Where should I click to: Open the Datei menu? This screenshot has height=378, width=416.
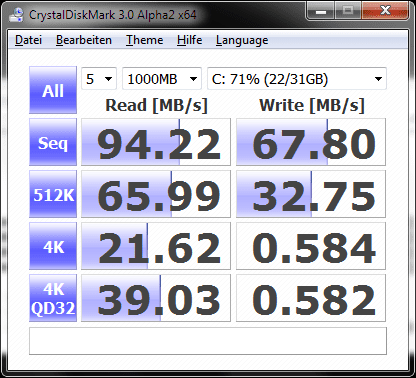28,40
